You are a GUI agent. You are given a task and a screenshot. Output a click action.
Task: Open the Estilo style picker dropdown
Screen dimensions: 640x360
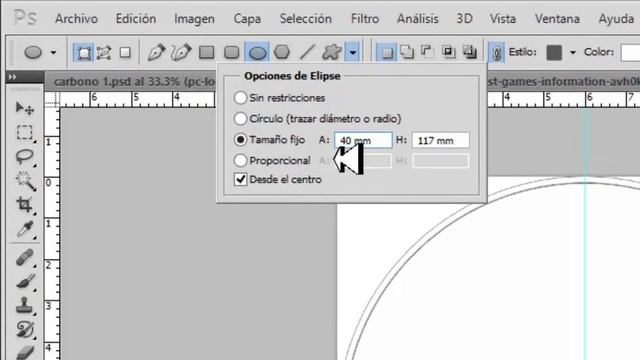(573, 53)
